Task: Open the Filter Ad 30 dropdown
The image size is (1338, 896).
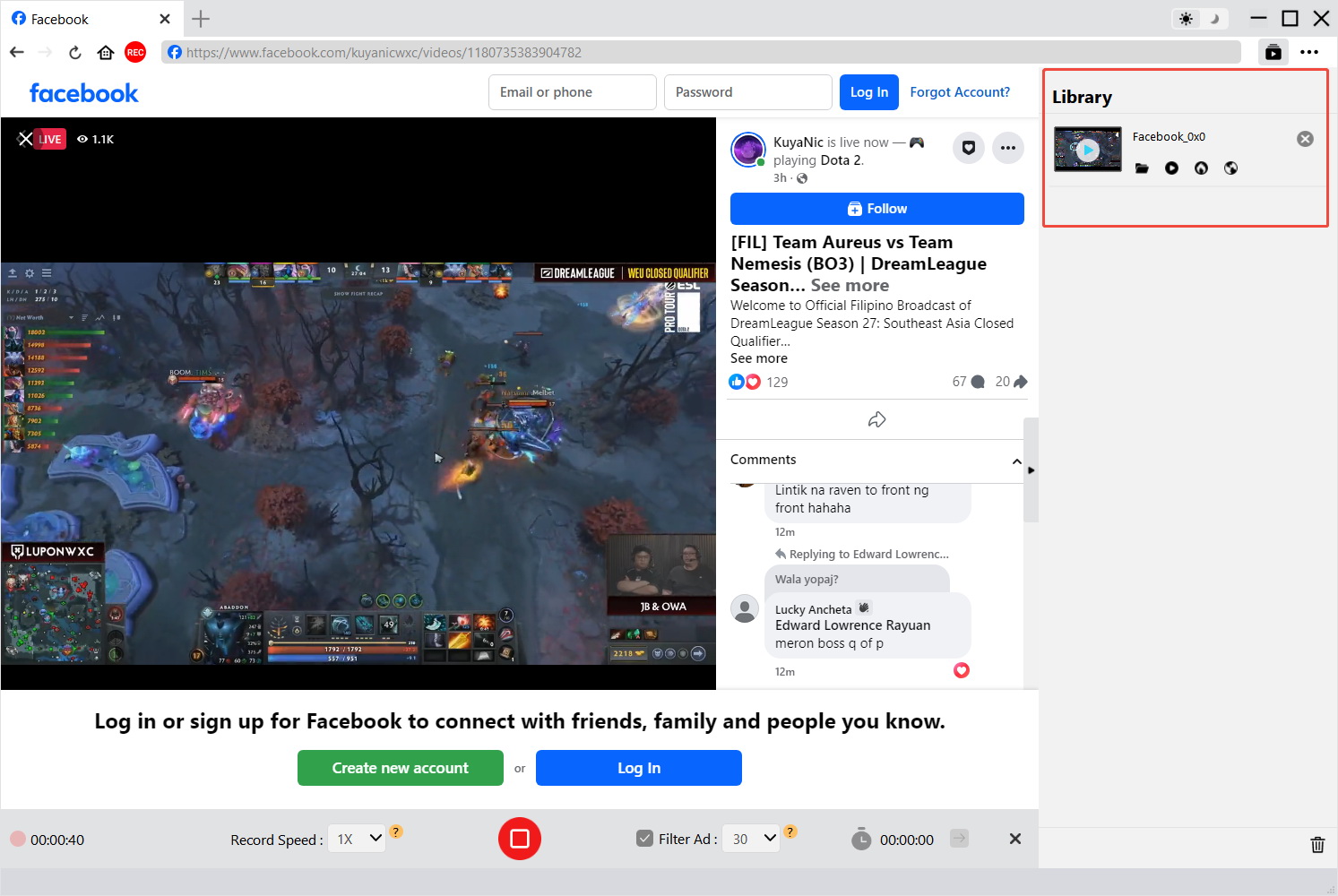Action: [x=751, y=839]
